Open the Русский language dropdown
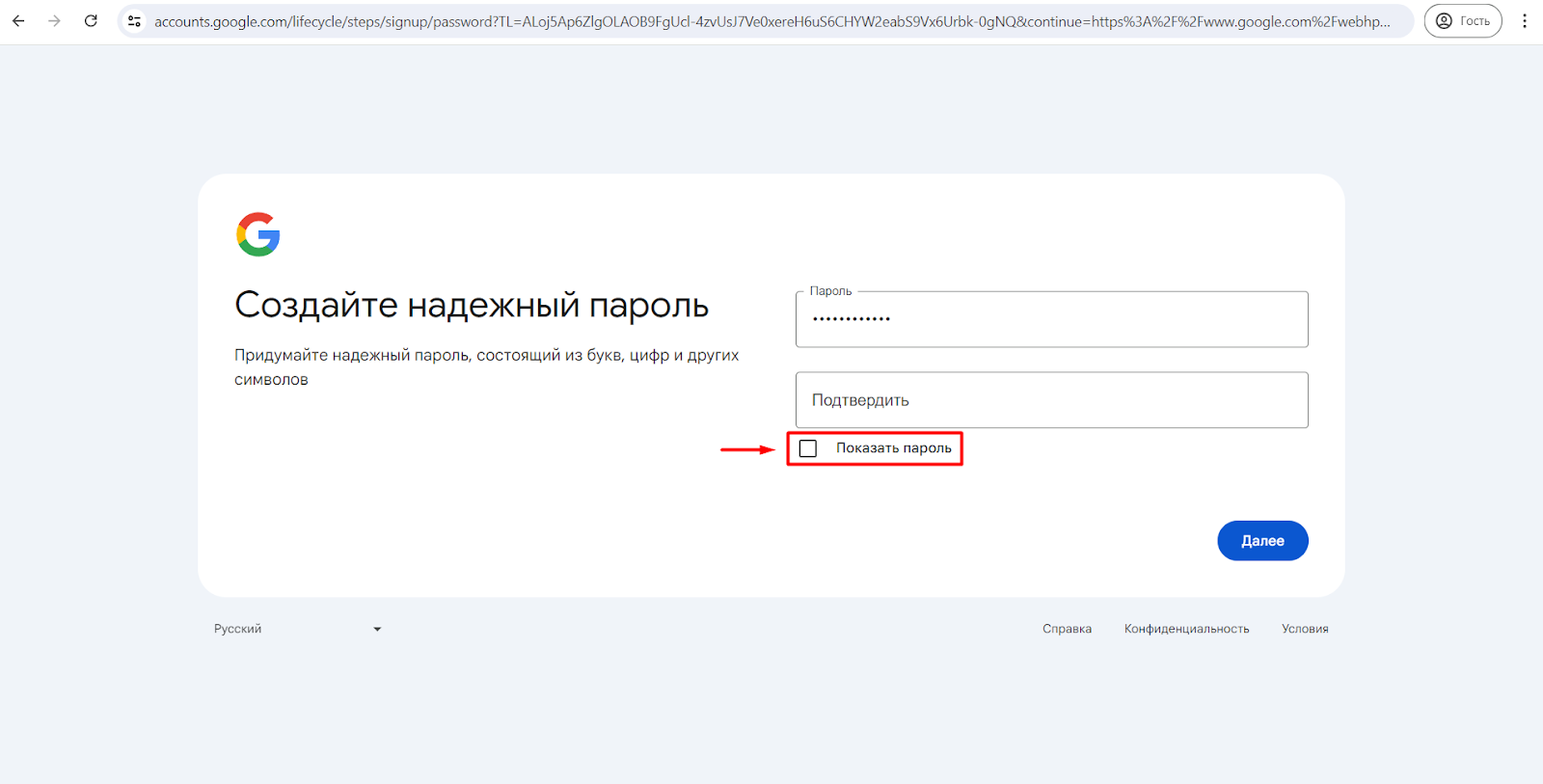The image size is (1543, 784). [298, 629]
